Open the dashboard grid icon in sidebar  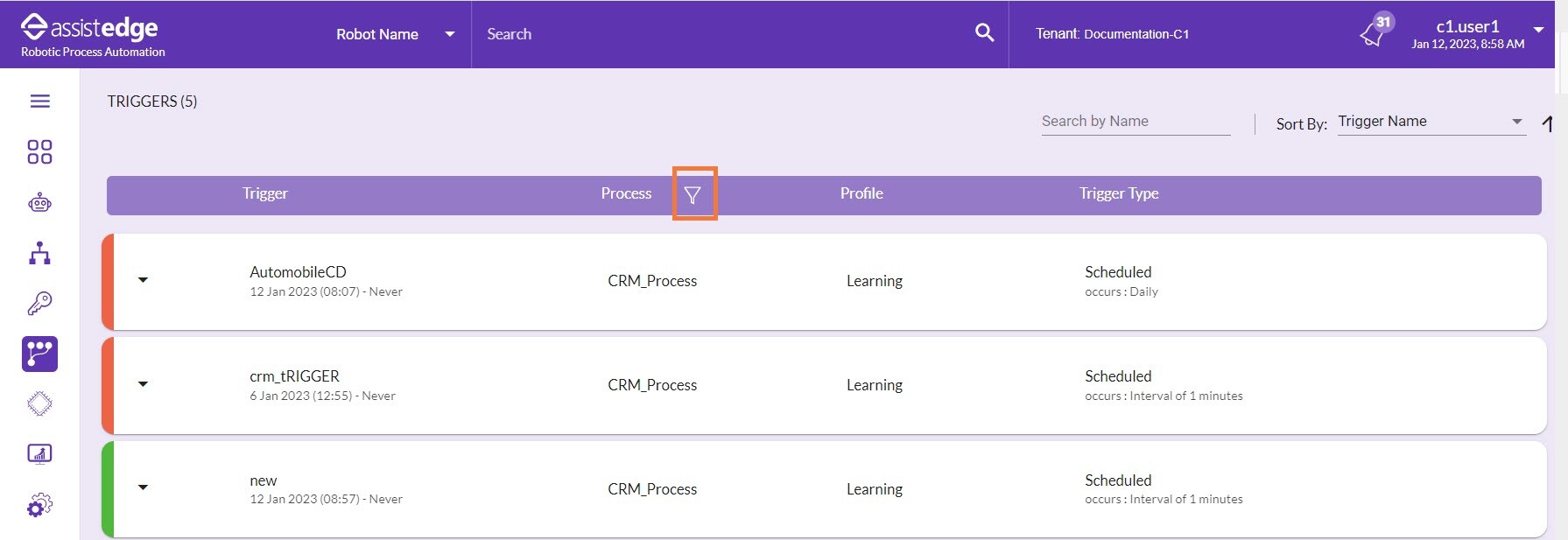[39, 152]
